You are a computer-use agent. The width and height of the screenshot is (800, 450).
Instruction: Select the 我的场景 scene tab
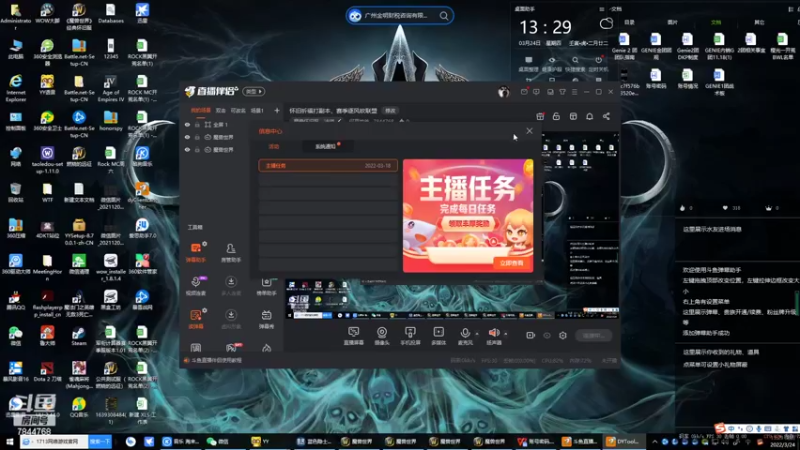201,110
